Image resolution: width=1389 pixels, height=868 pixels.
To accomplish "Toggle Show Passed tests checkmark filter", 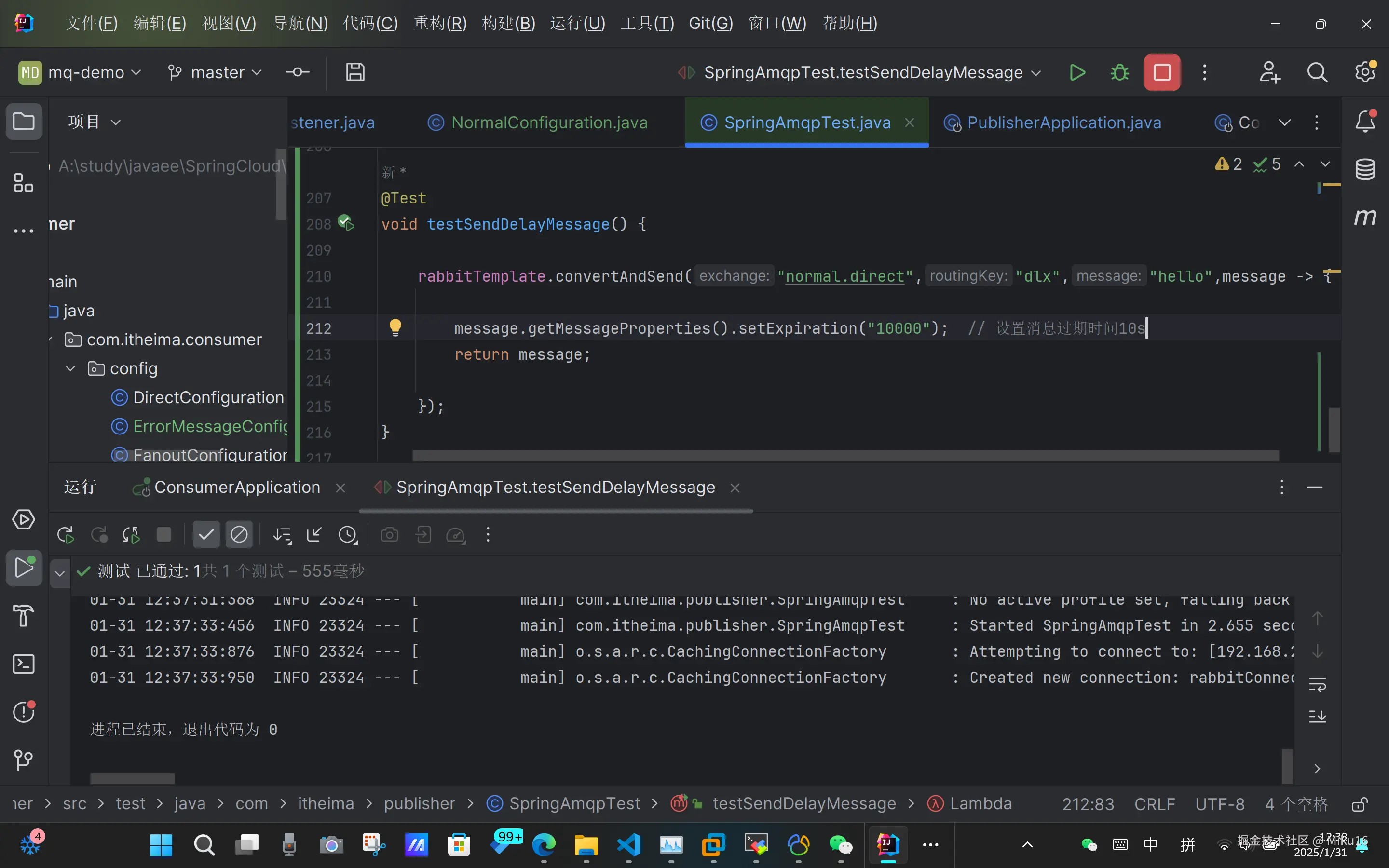I will pos(205,535).
